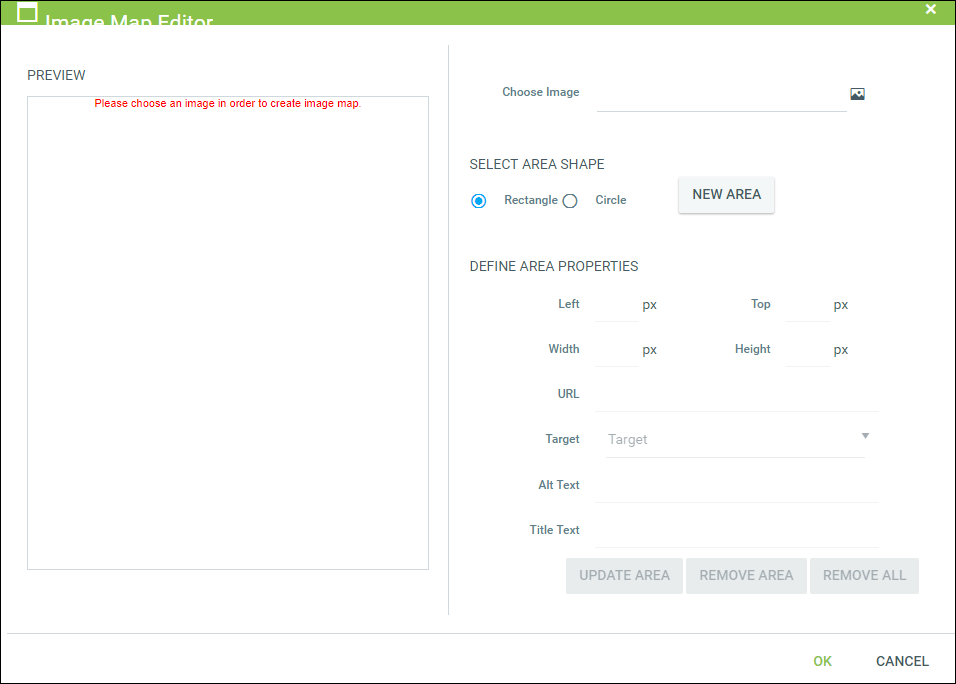Focus the Height input field
The image size is (956, 684).
click(808, 350)
